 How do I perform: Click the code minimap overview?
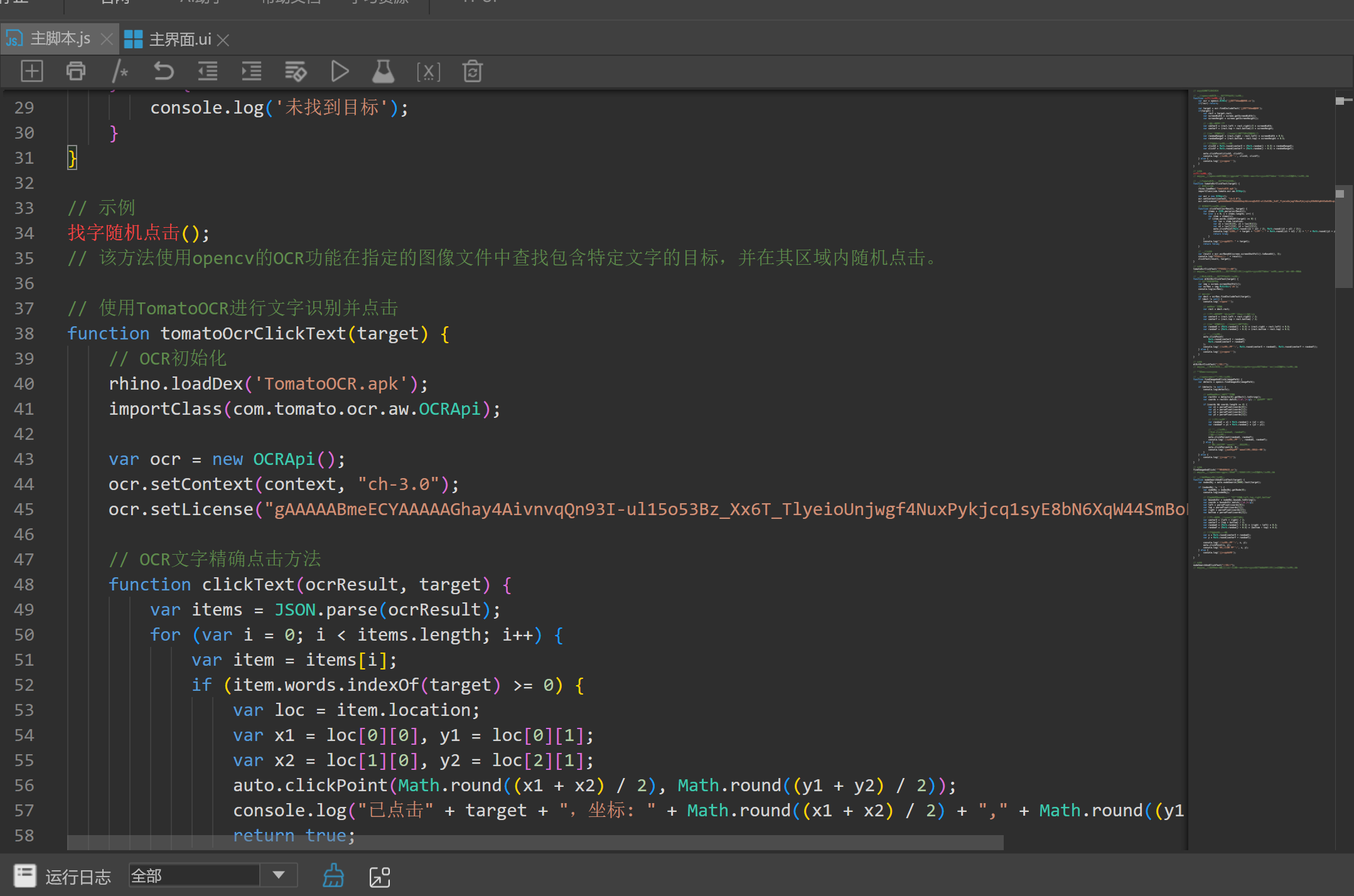1260,329
